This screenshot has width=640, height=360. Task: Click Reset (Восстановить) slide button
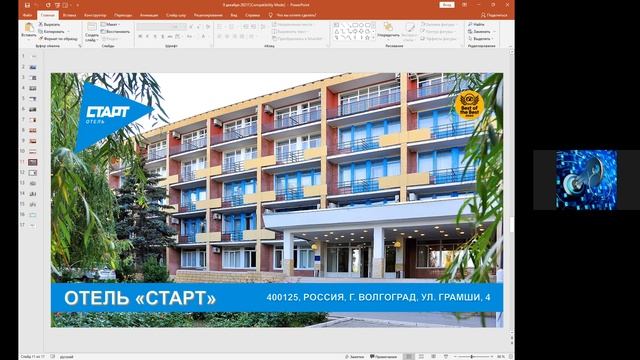[115, 31]
